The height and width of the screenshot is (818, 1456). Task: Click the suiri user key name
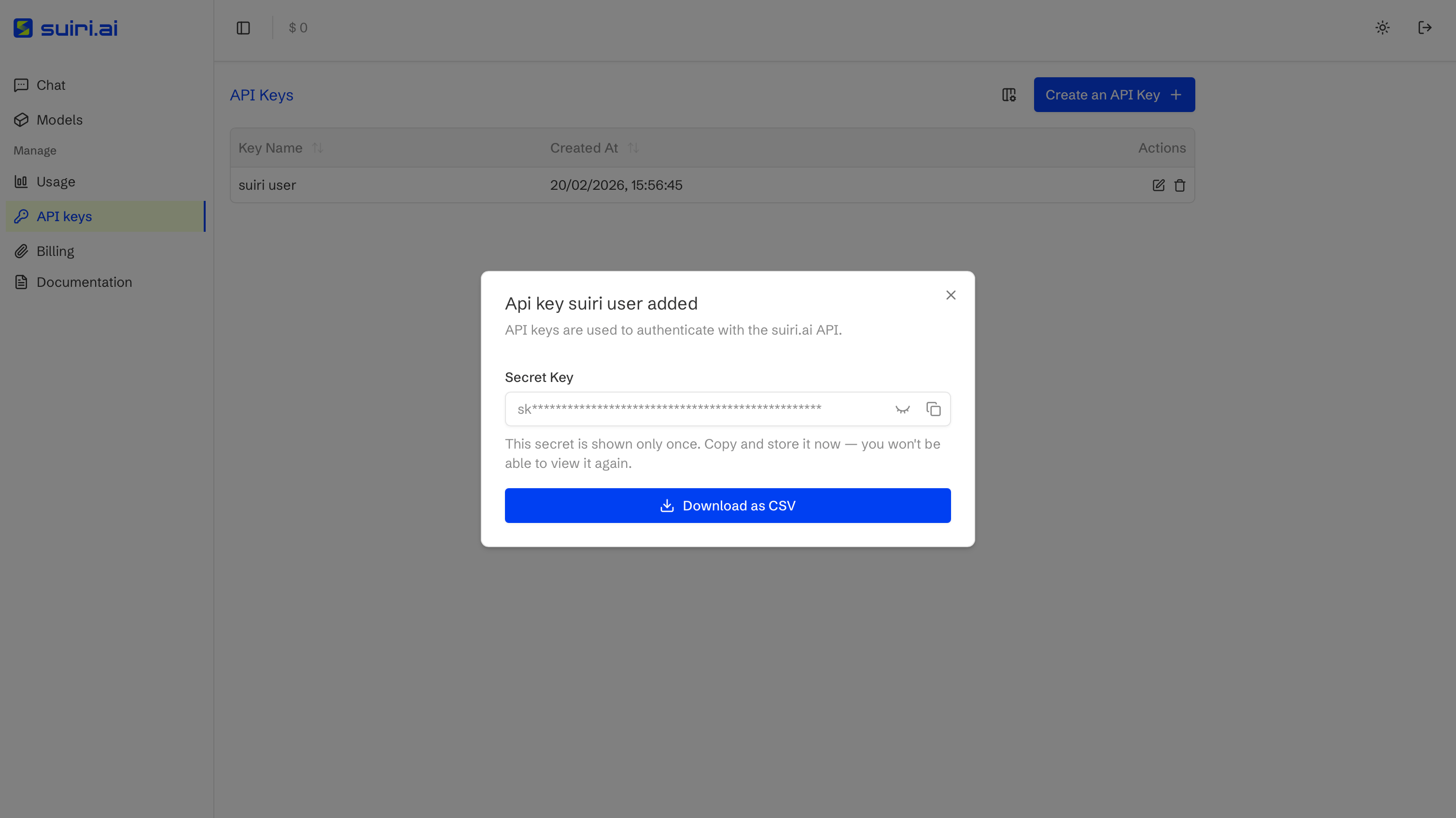[267, 185]
